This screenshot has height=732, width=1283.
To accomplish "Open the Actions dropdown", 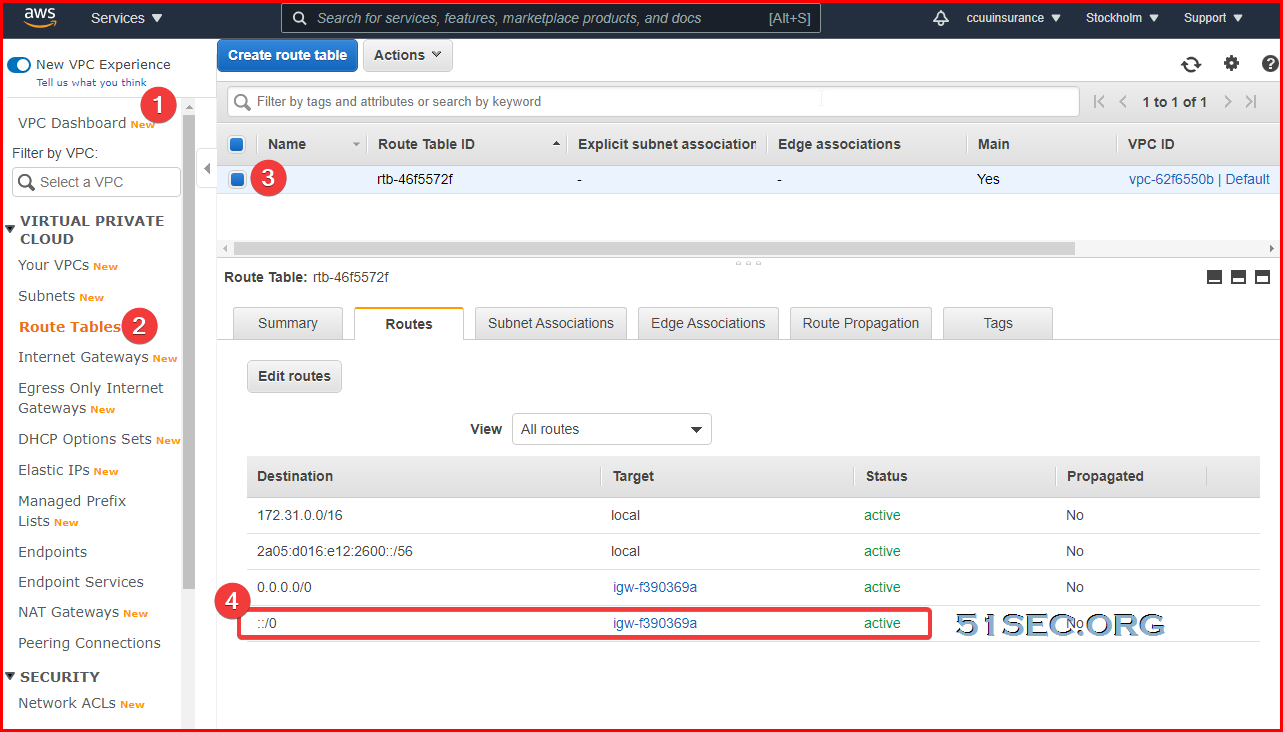I will pyautogui.click(x=408, y=55).
